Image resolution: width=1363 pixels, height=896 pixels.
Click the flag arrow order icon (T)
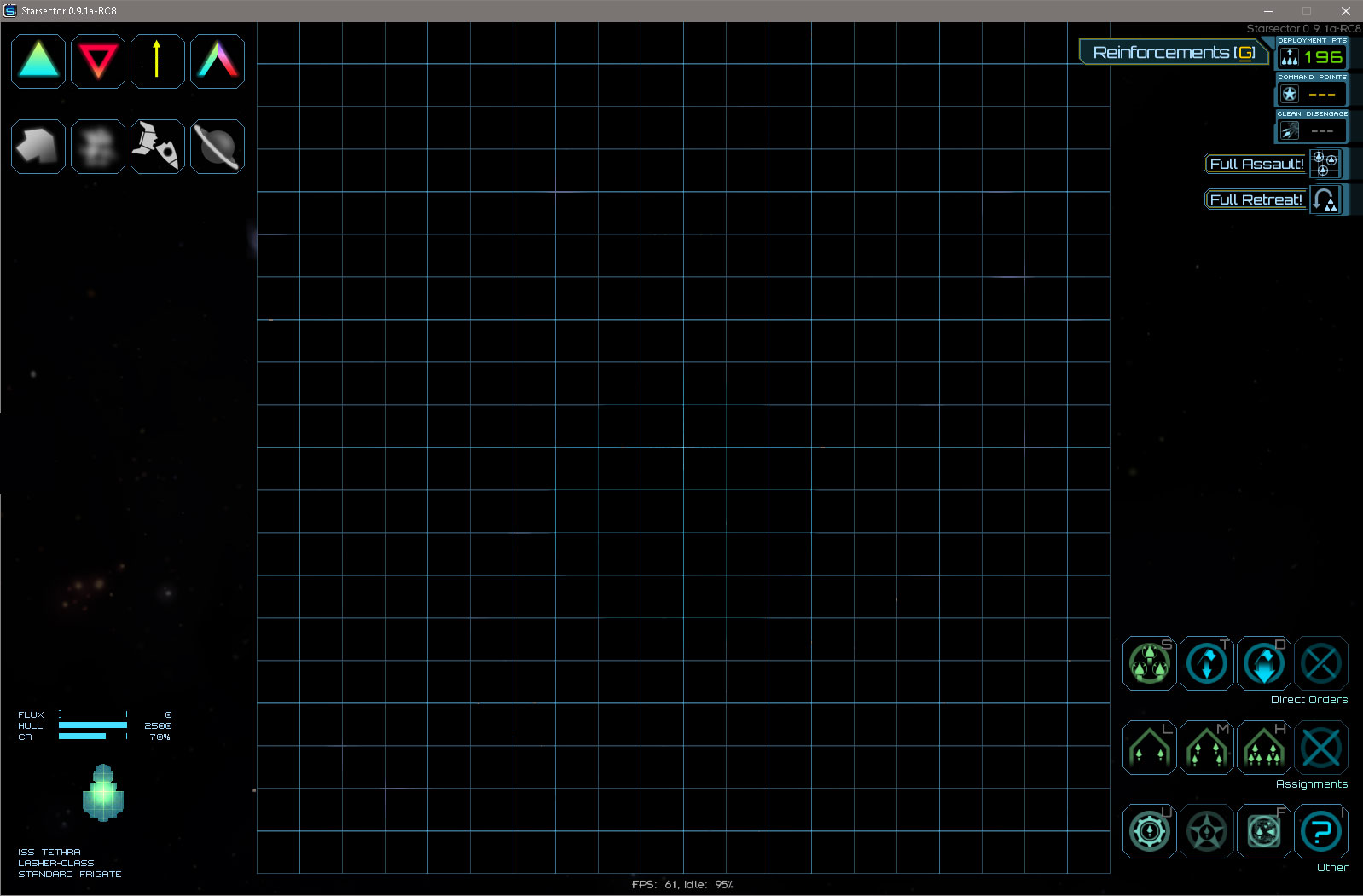point(1207,662)
